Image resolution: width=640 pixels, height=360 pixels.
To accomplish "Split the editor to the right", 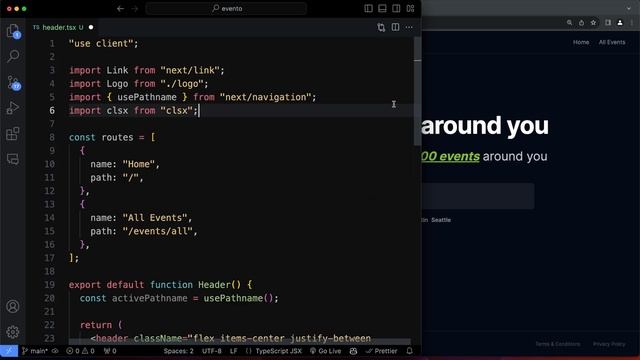I will point(395,27).
